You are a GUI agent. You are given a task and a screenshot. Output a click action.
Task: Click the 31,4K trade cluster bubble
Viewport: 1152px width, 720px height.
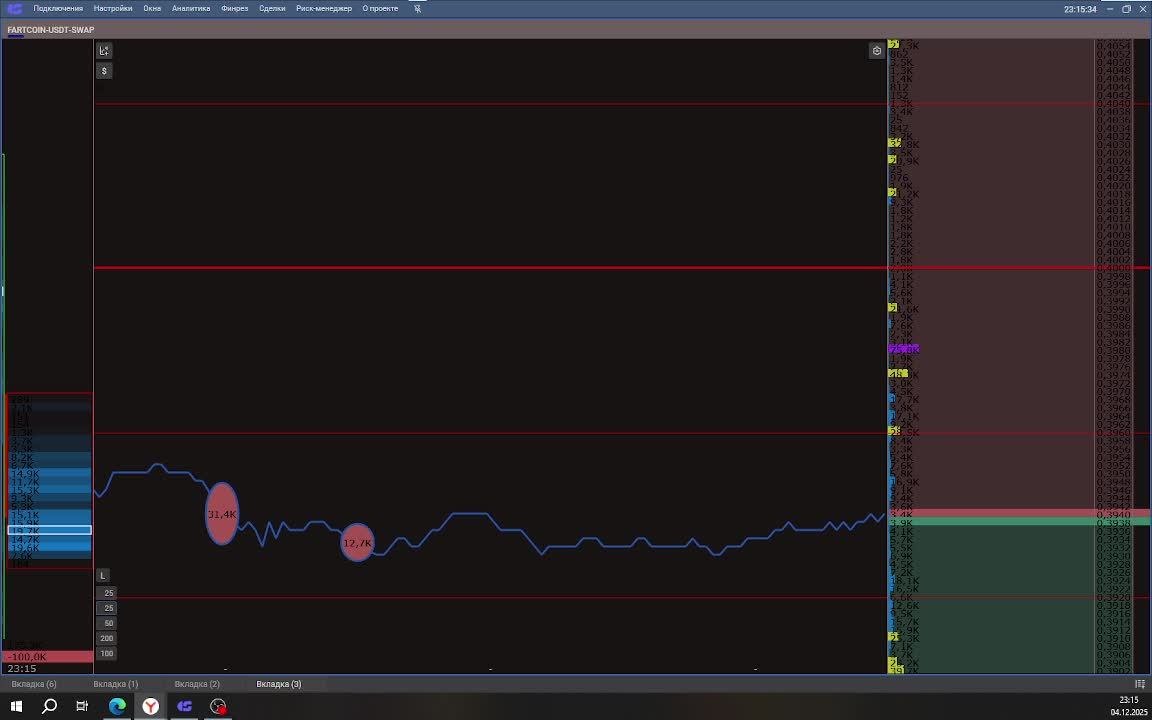pos(222,514)
